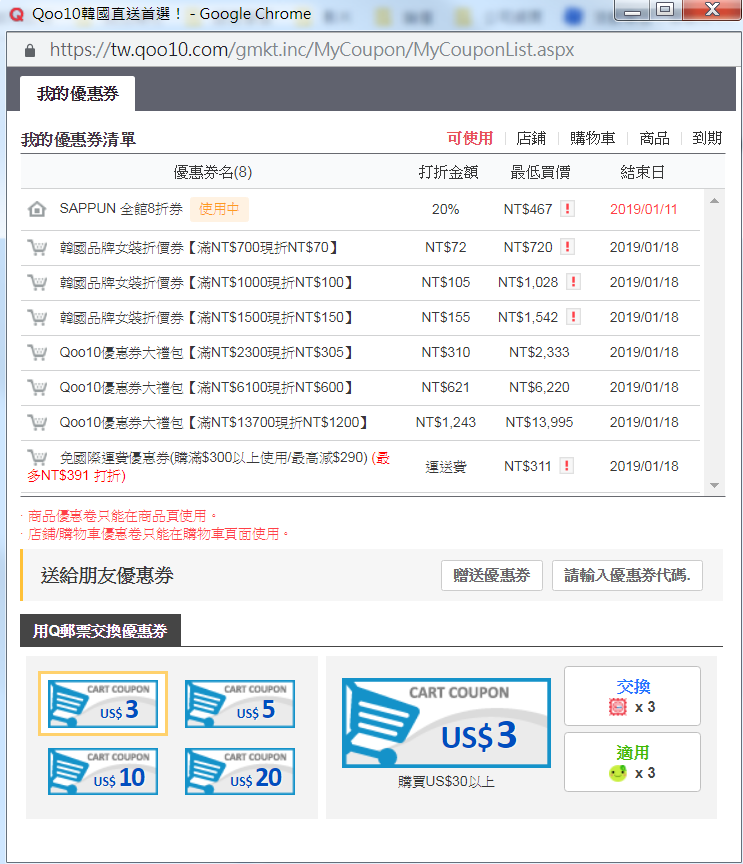Click the cart icon for 滿NT$13700現折NT$1200 coupon

click(x=37, y=423)
